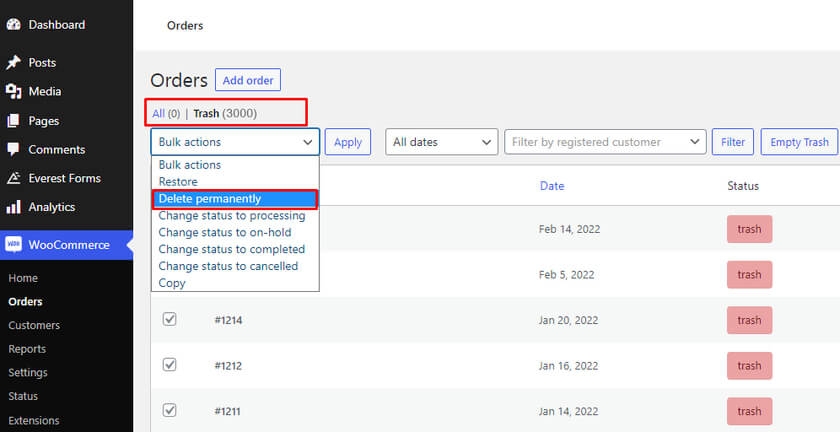840x432 pixels.
Task: Open the Posts menu
Action: 42,63
